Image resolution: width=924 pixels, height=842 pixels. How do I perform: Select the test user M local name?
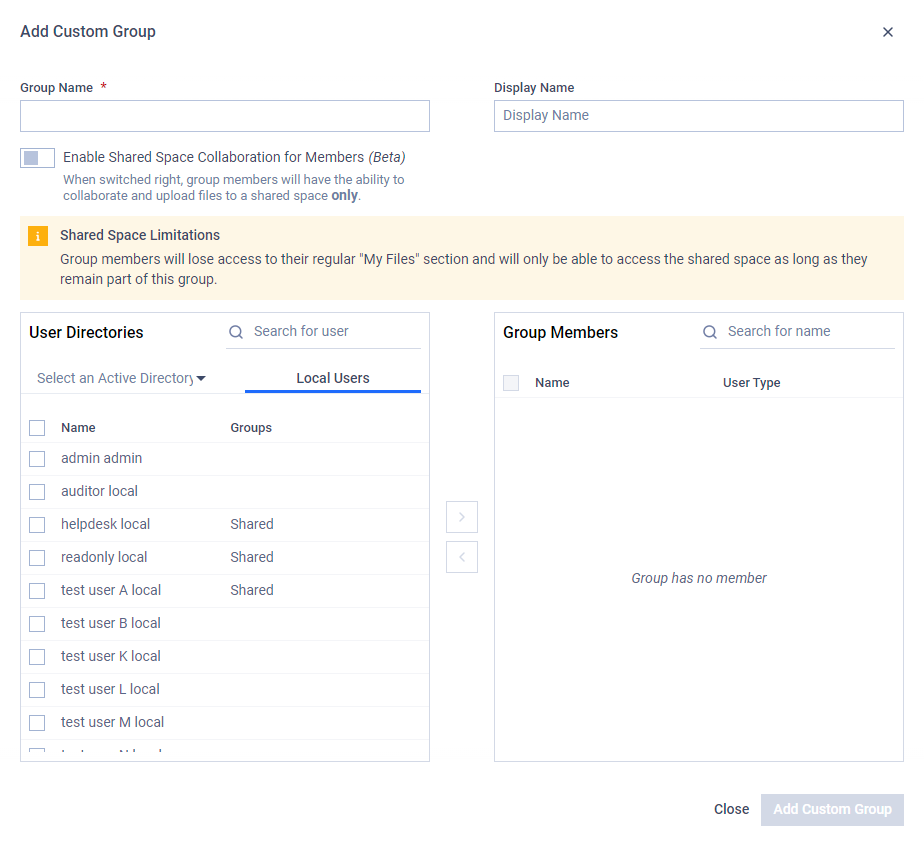pos(113,722)
